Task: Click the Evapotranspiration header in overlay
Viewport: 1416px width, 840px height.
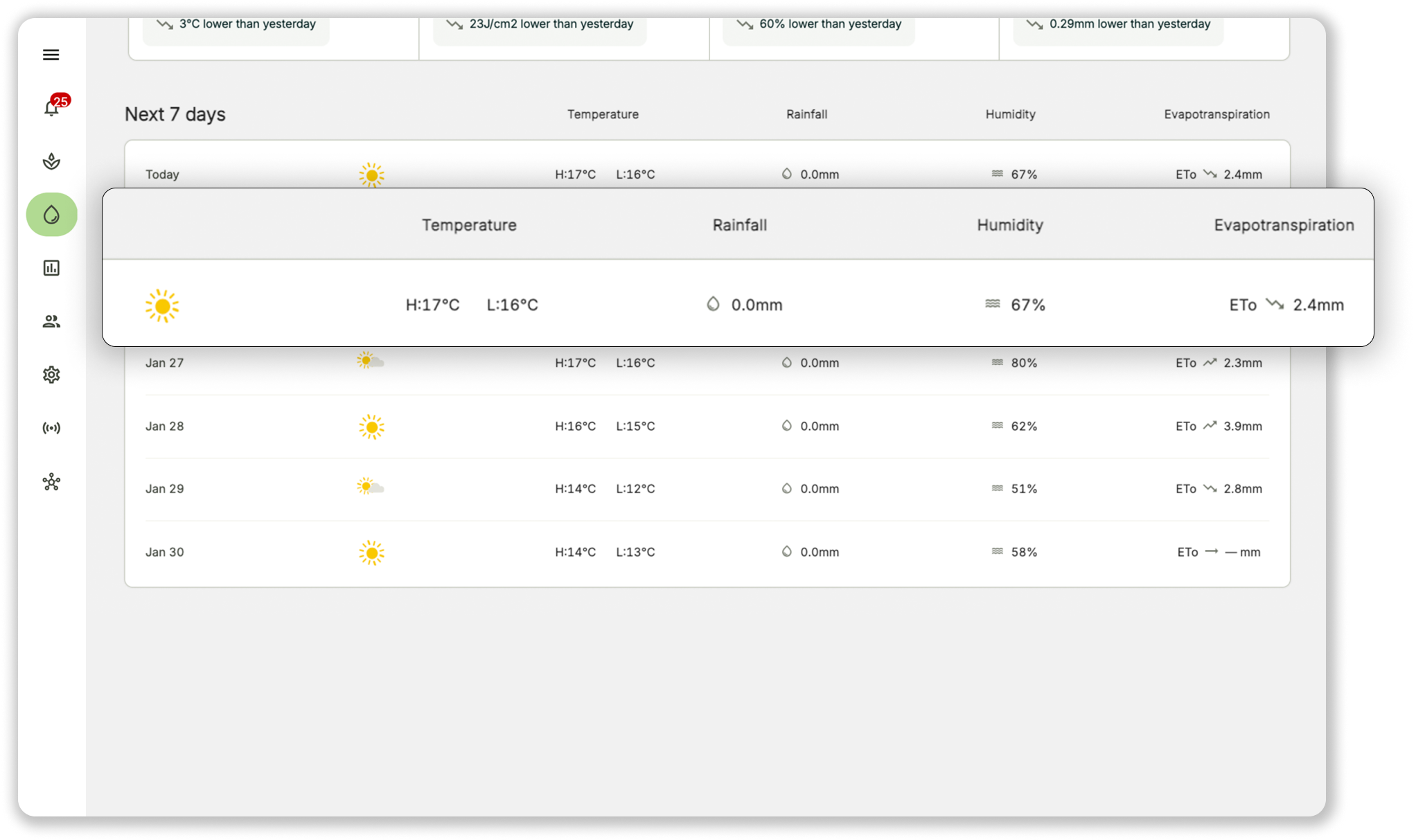Action: click(x=1283, y=225)
